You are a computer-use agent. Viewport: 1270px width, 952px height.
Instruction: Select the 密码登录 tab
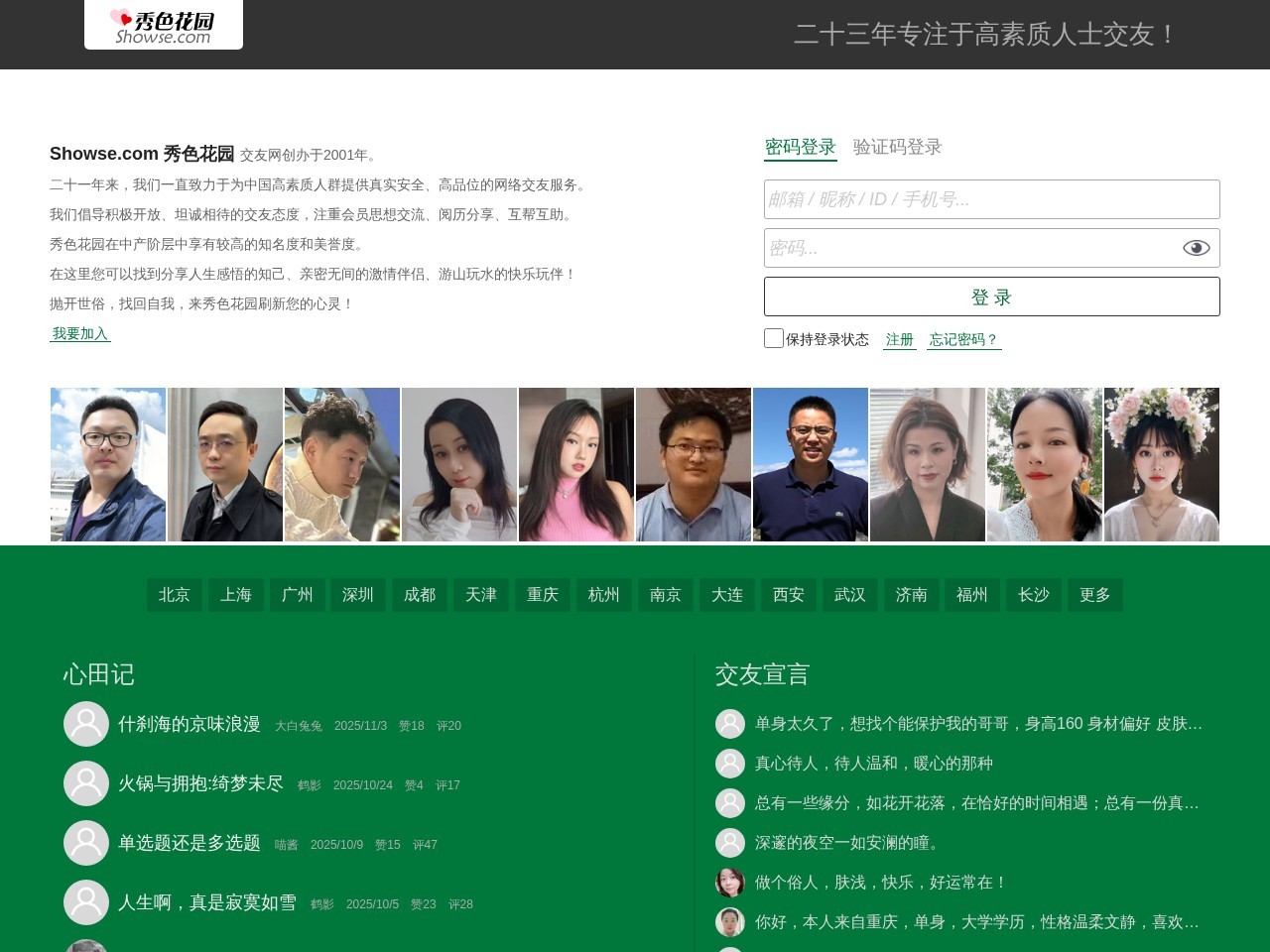coord(800,147)
